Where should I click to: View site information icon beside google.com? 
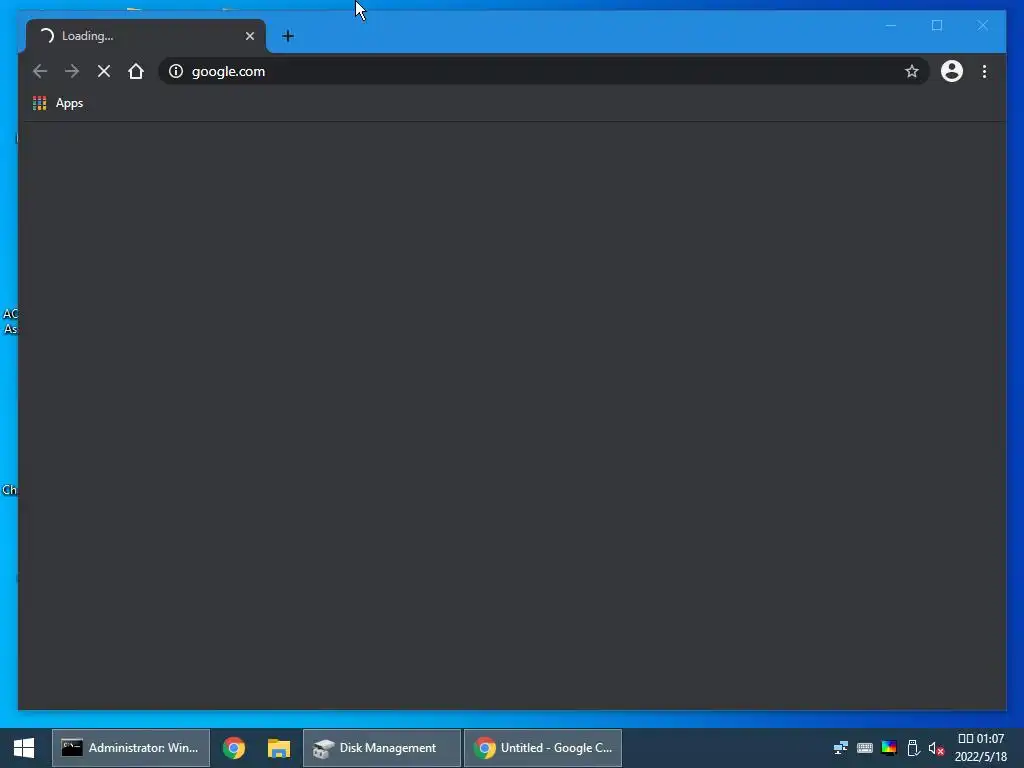[x=176, y=71]
